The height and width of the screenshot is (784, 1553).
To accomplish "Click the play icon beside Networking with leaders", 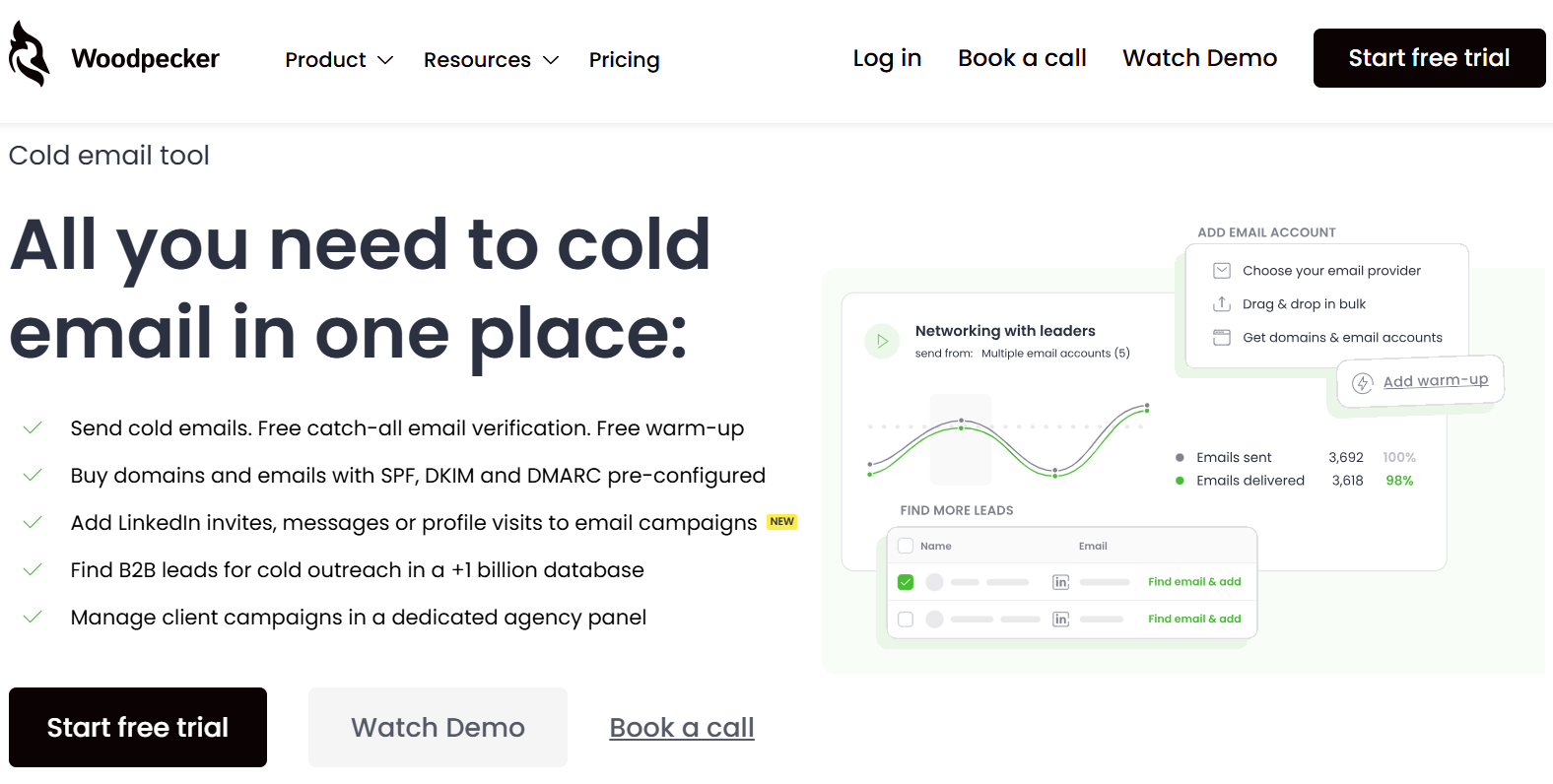I will [882, 341].
